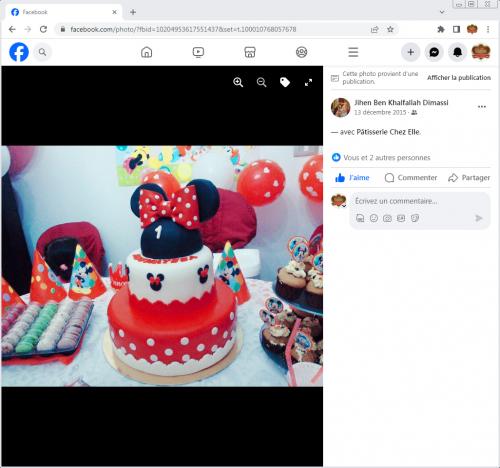Switch commenting identity via small avatar

pyautogui.click(x=339, y=201)
